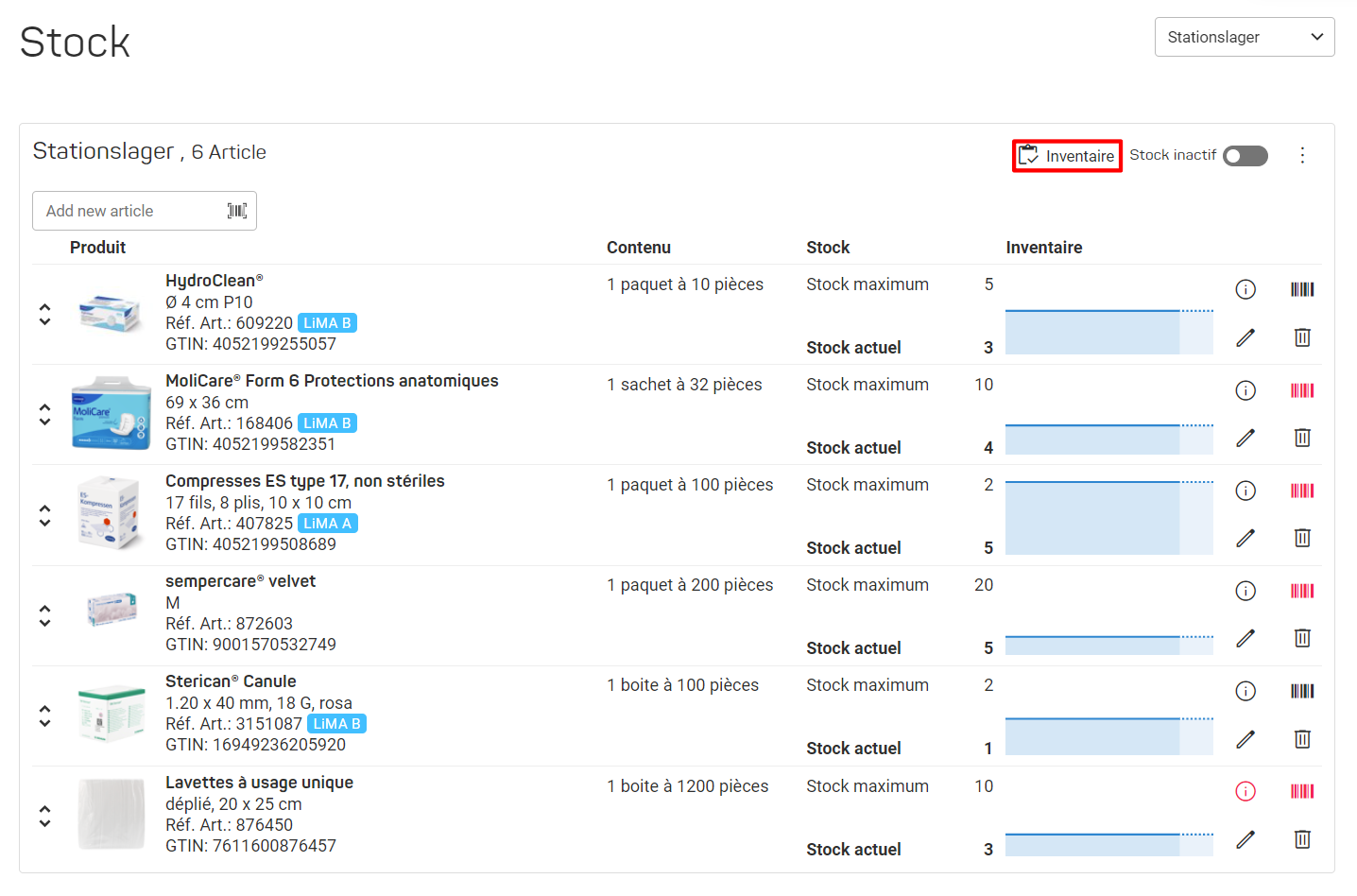Image resolution: width=1357 pixels, height=896 pixels.
Task: Click the Sterican Canule product image
Action: coord(112,714)
